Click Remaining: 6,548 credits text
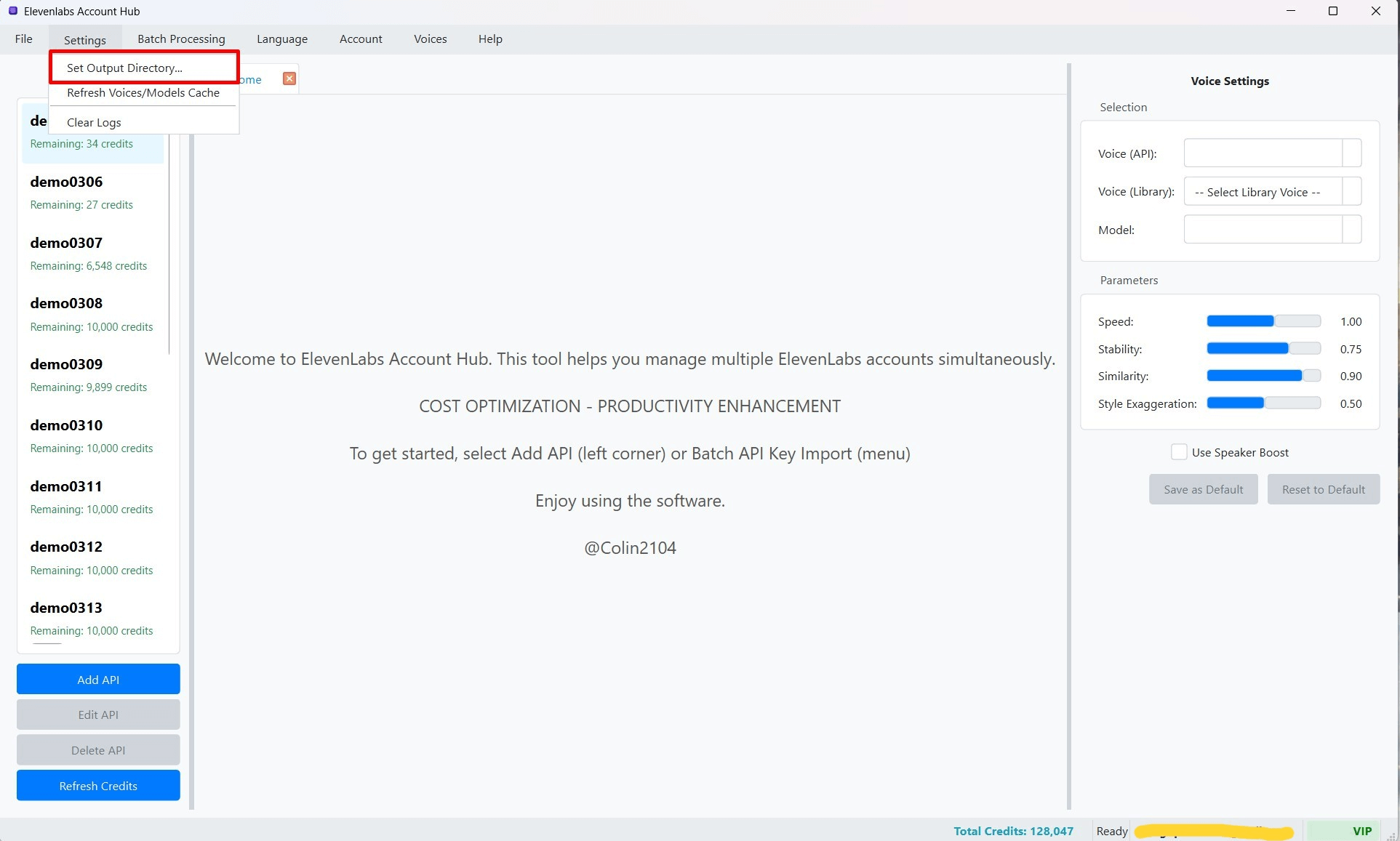 89,266
